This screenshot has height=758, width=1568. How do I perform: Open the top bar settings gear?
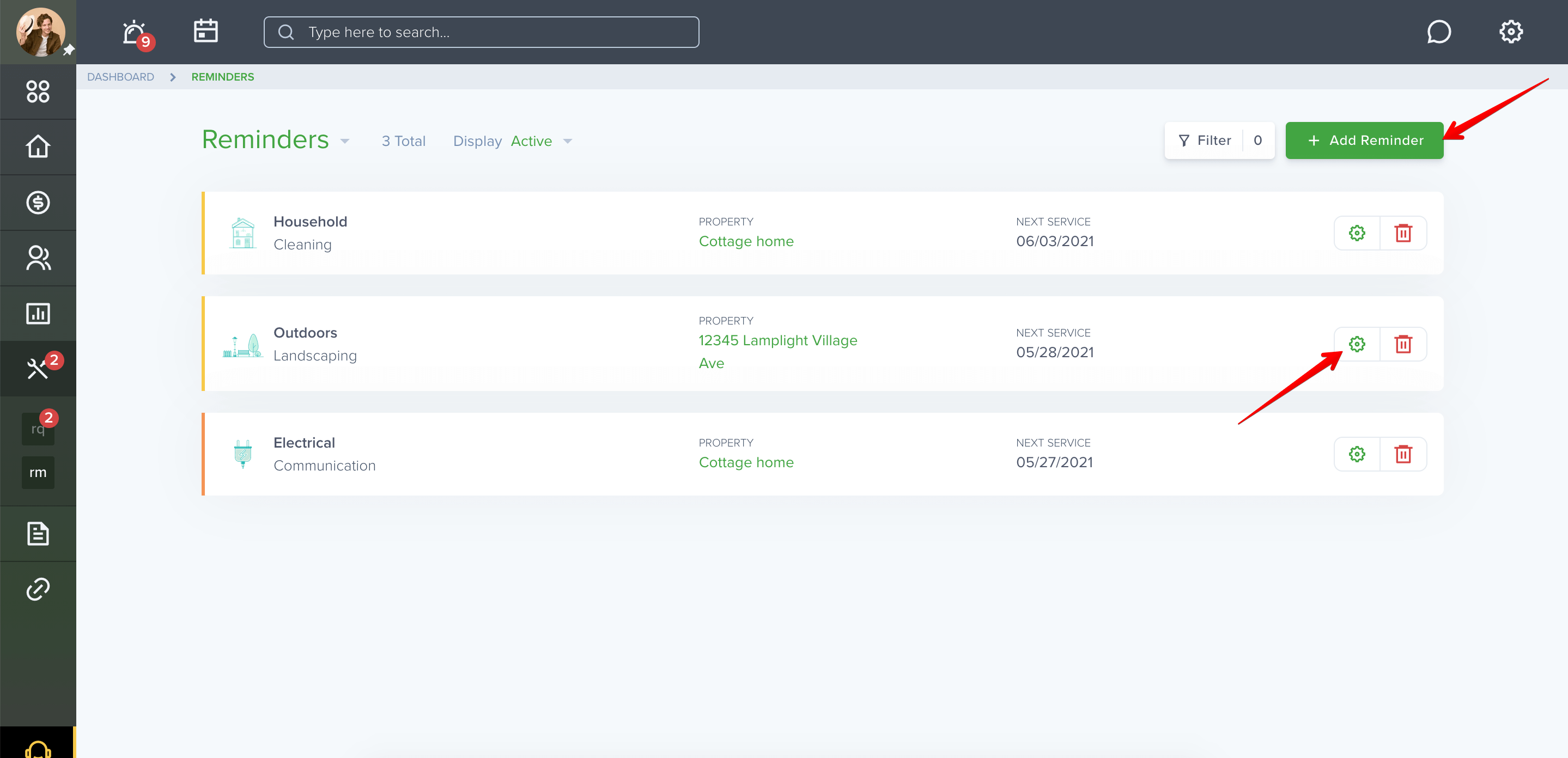pyautogui.click(x=1511, y=32)
